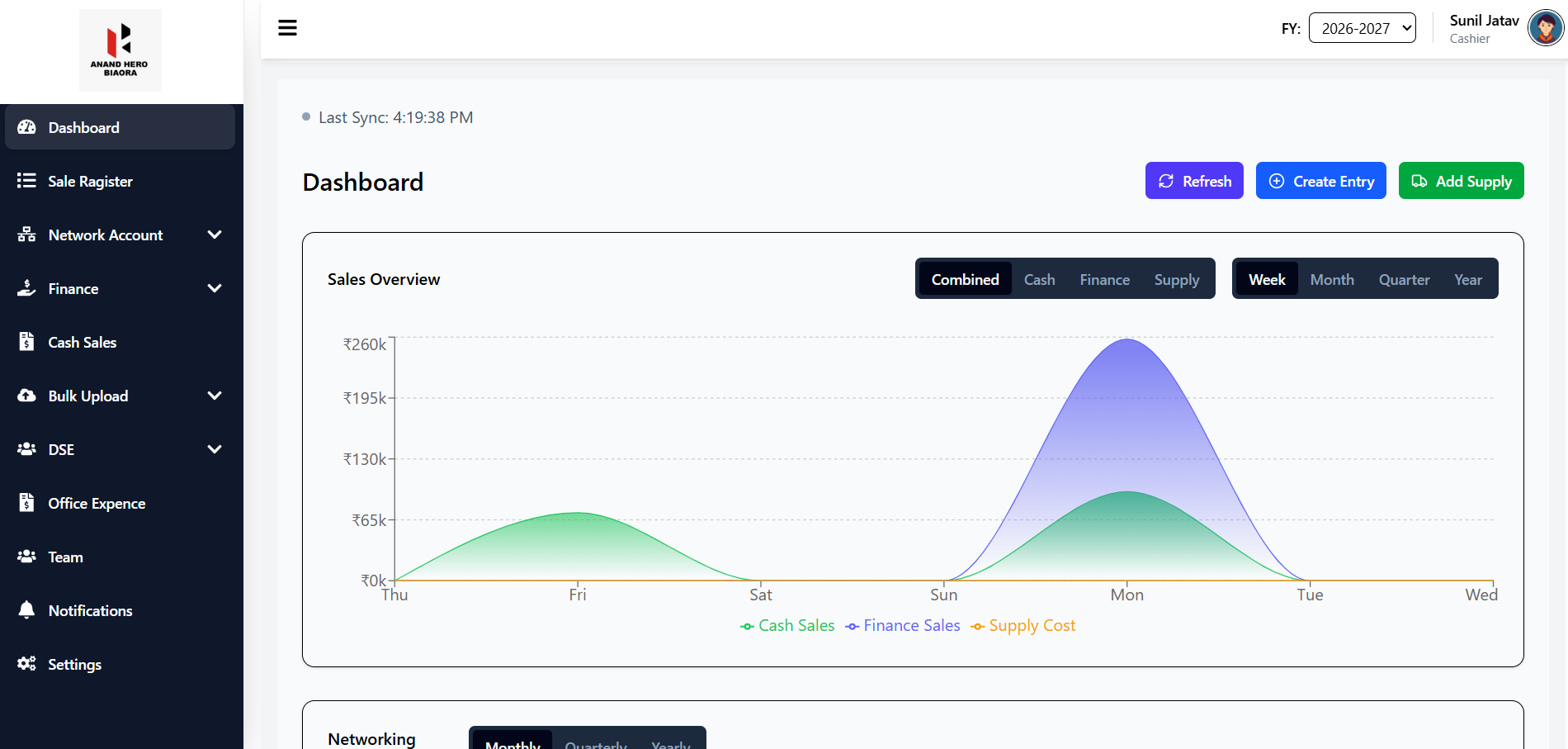The image size is (1568, 749).
Task: Click the Sale Ragister list icon
Action: tap(26, 181)
